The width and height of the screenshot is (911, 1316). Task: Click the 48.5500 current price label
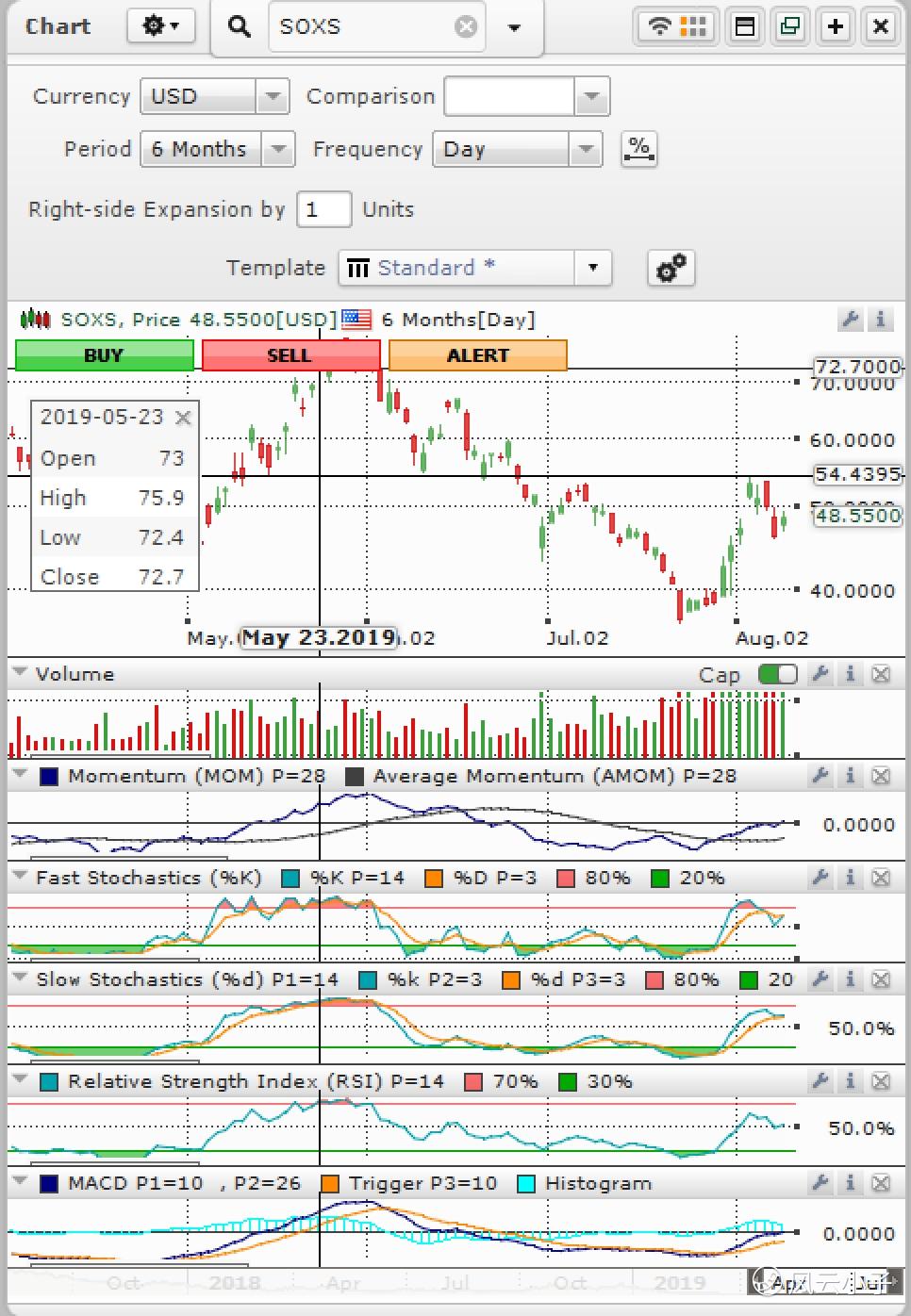point(858,516)
